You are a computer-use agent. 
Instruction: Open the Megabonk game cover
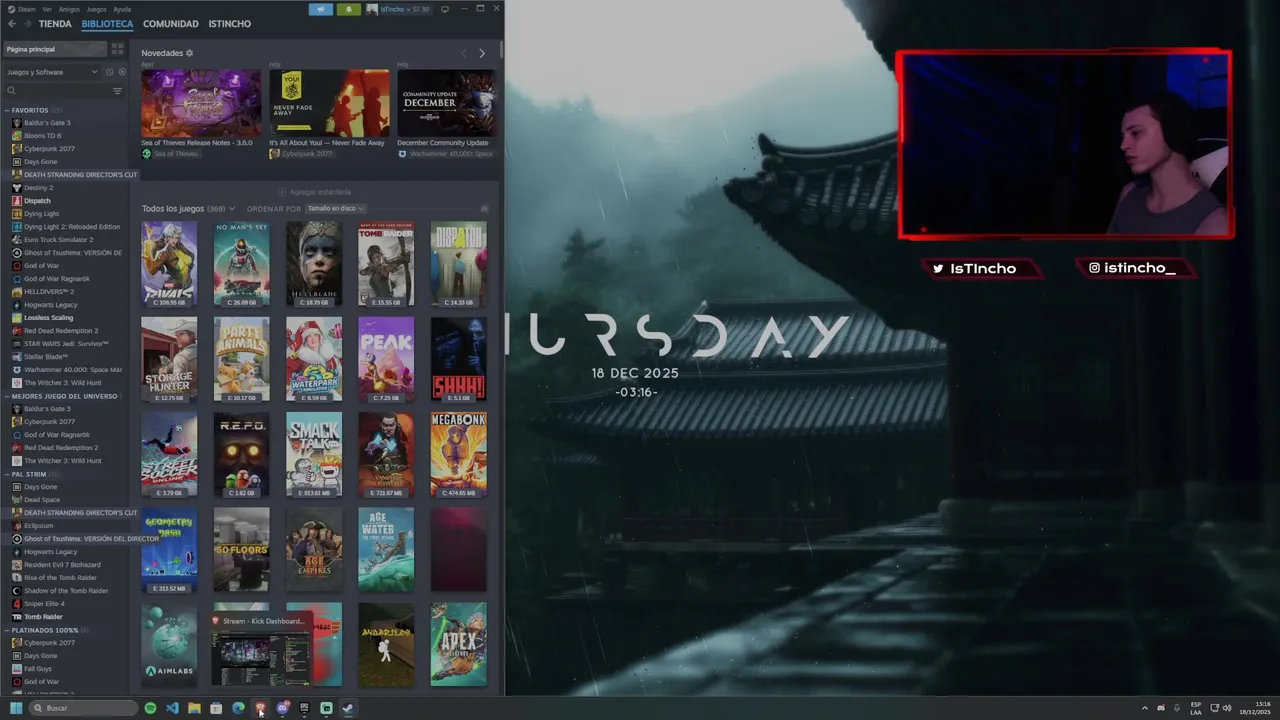[458, 455]
